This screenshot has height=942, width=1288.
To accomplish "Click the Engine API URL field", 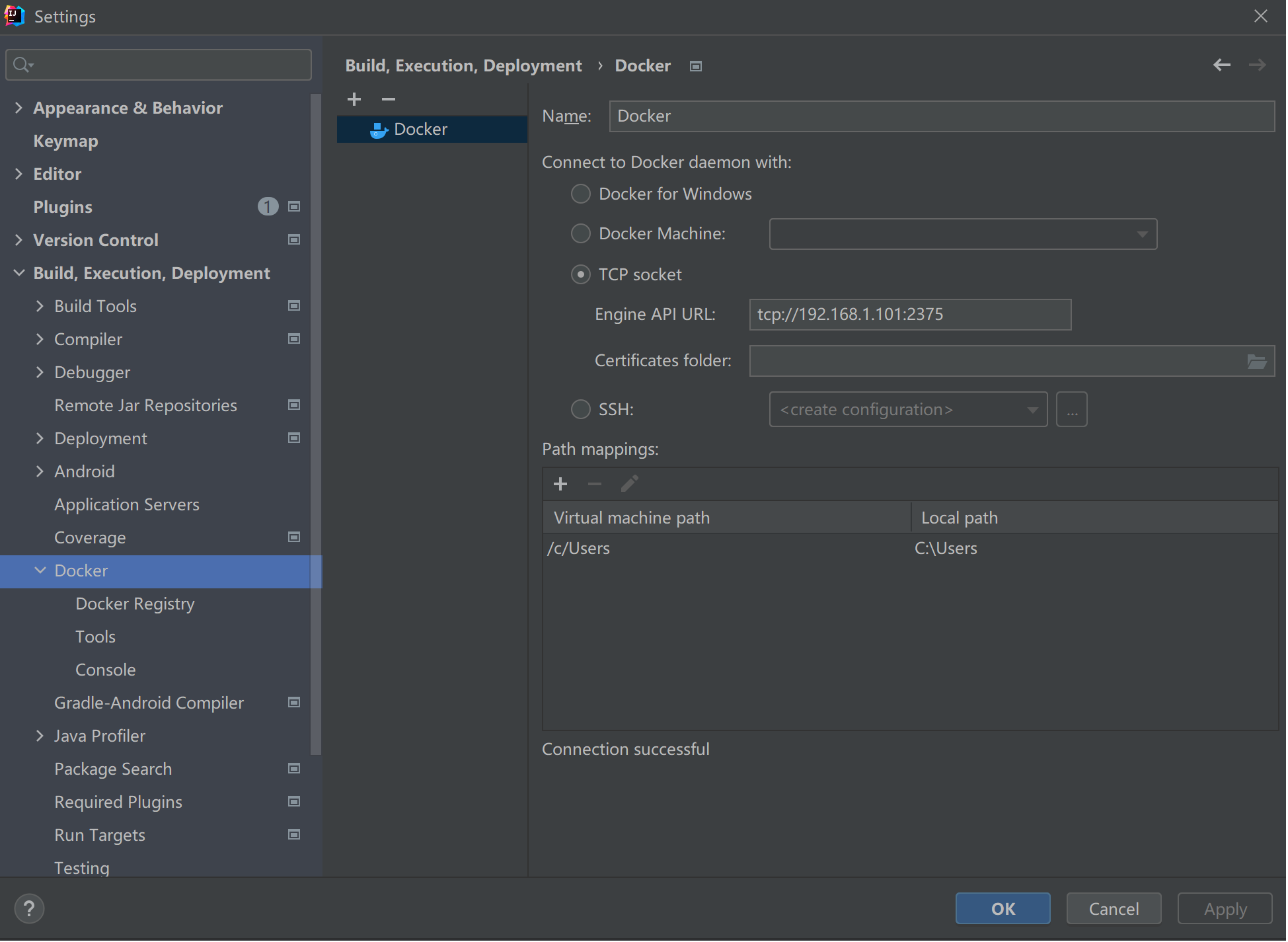I will pyautogui.click(x=909, y=315).
